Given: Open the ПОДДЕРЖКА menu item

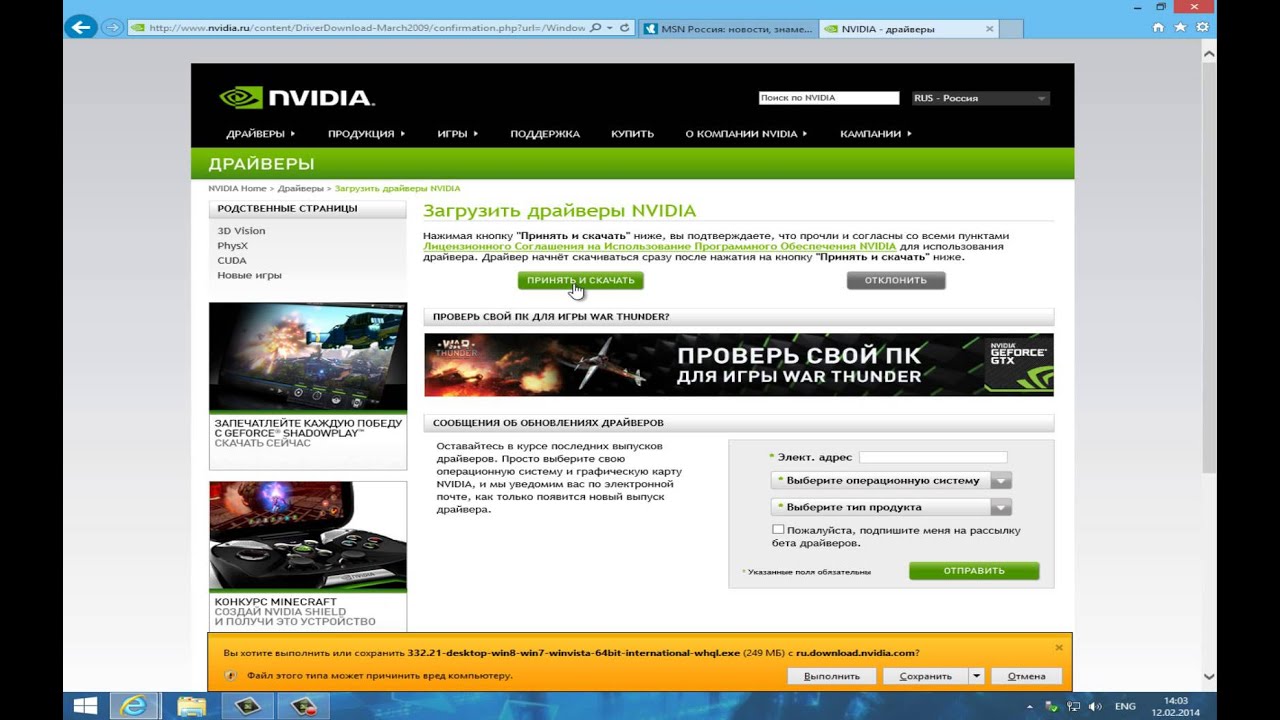Looking at the screenshot, I should pos(545,134).
